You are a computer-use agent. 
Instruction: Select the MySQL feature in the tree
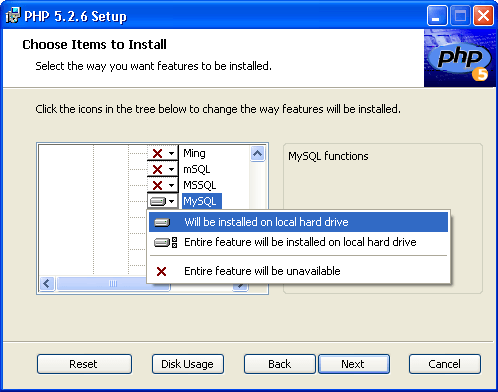pyautogui.click(x=202, y=201)
